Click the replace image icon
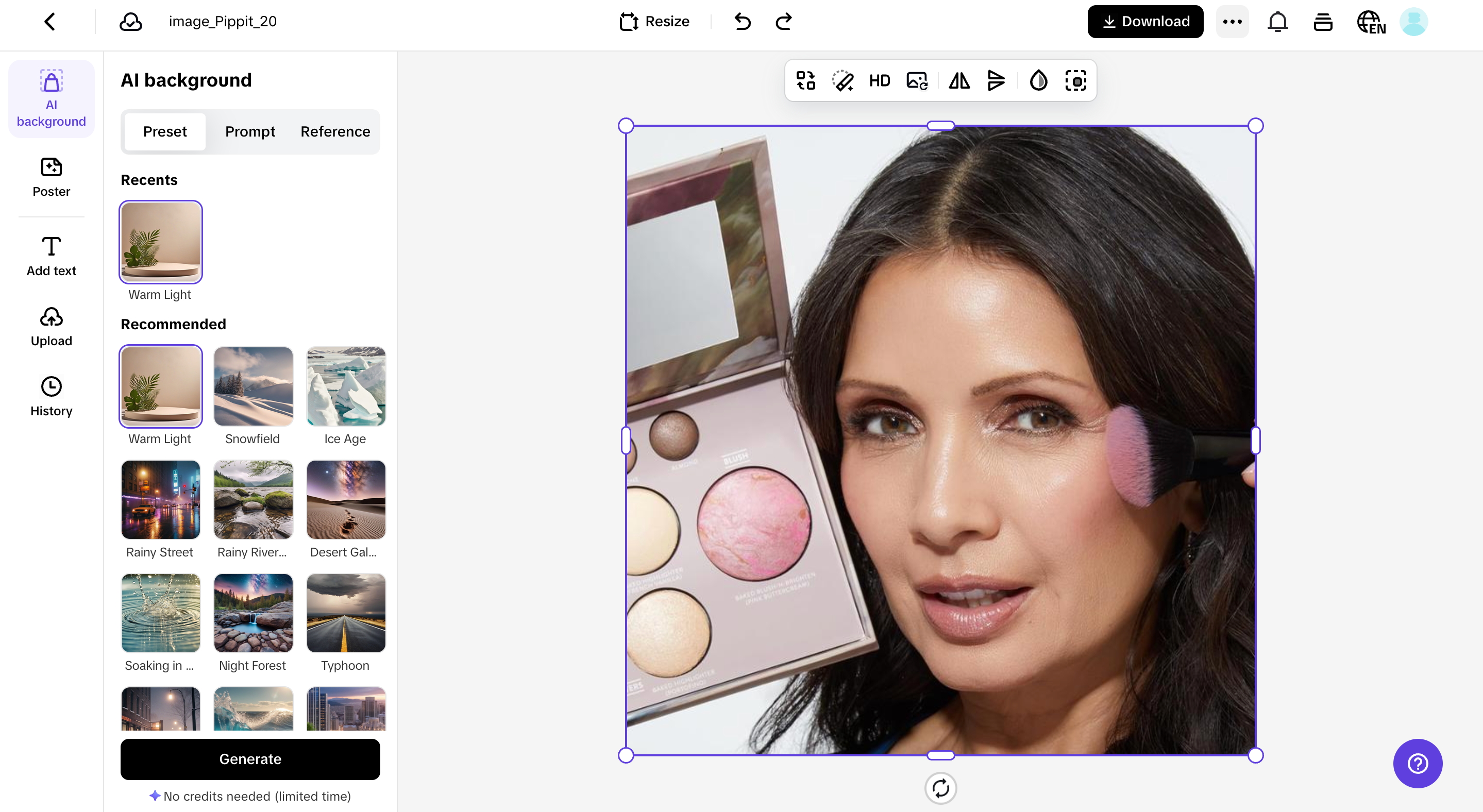The width and height of the screenshot is (1483, 812). click(917, 80)
